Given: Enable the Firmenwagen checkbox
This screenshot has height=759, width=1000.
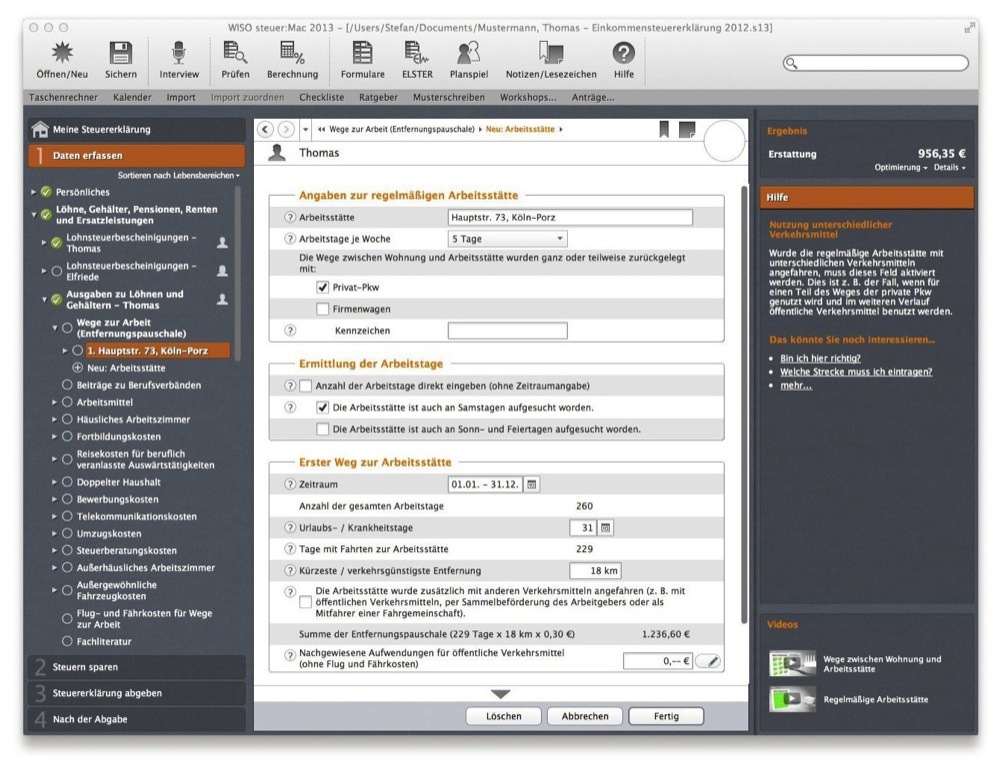Looking at the screenshot, I should [322, 309].
